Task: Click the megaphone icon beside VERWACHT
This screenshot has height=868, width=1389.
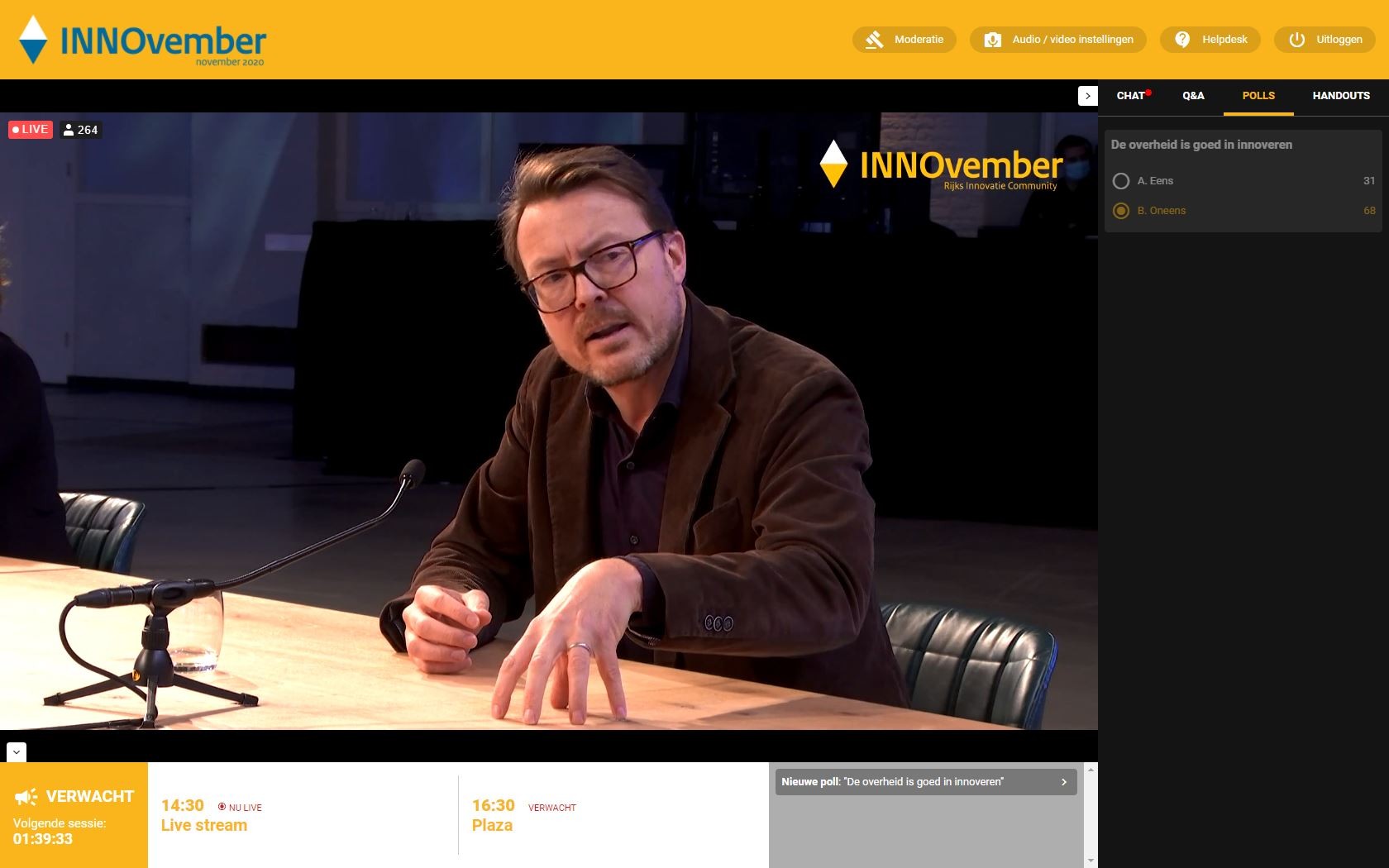Action: (x=26, y=797)
